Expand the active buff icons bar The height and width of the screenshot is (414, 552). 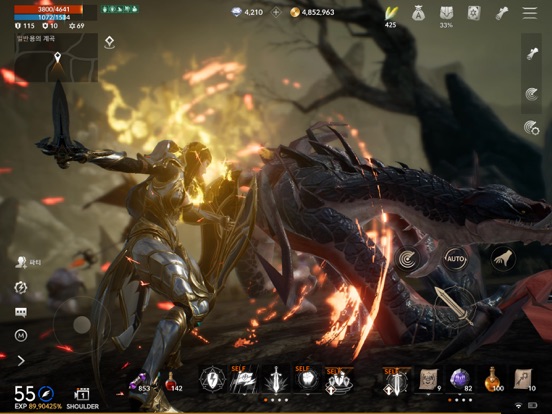point(120,9)
